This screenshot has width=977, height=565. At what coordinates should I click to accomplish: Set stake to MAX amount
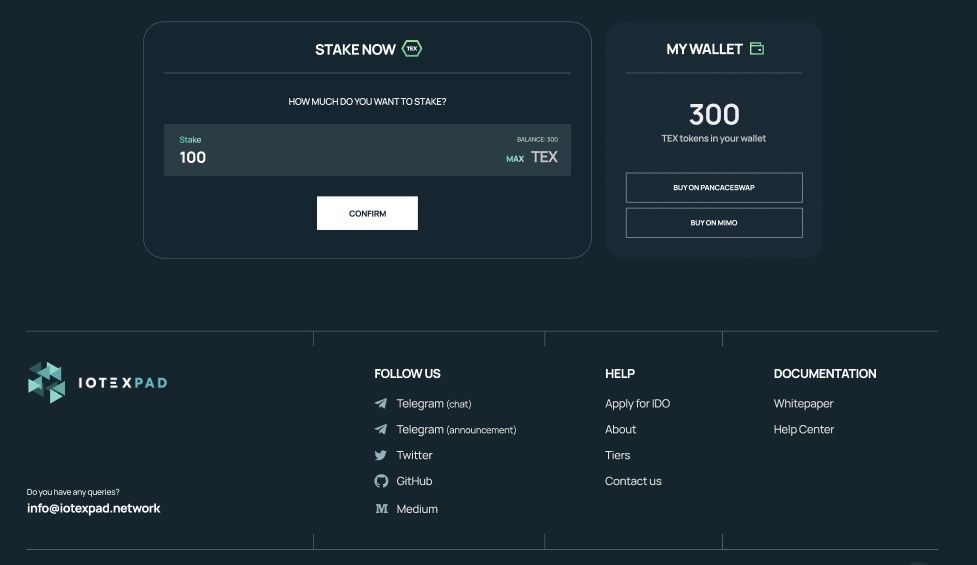[x=515, y=159]
